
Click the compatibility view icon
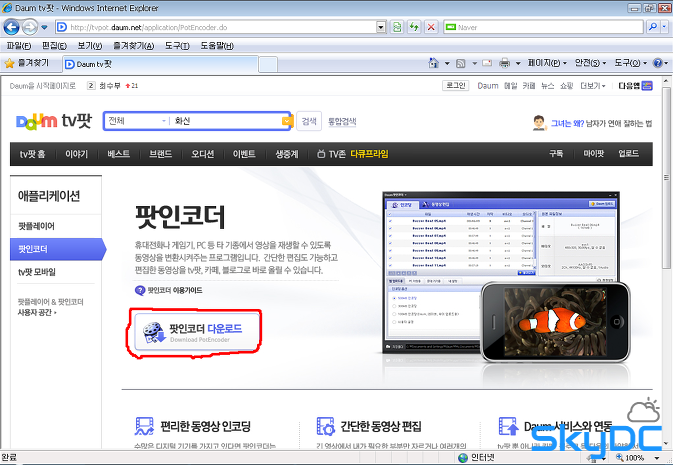pos(397,27)
